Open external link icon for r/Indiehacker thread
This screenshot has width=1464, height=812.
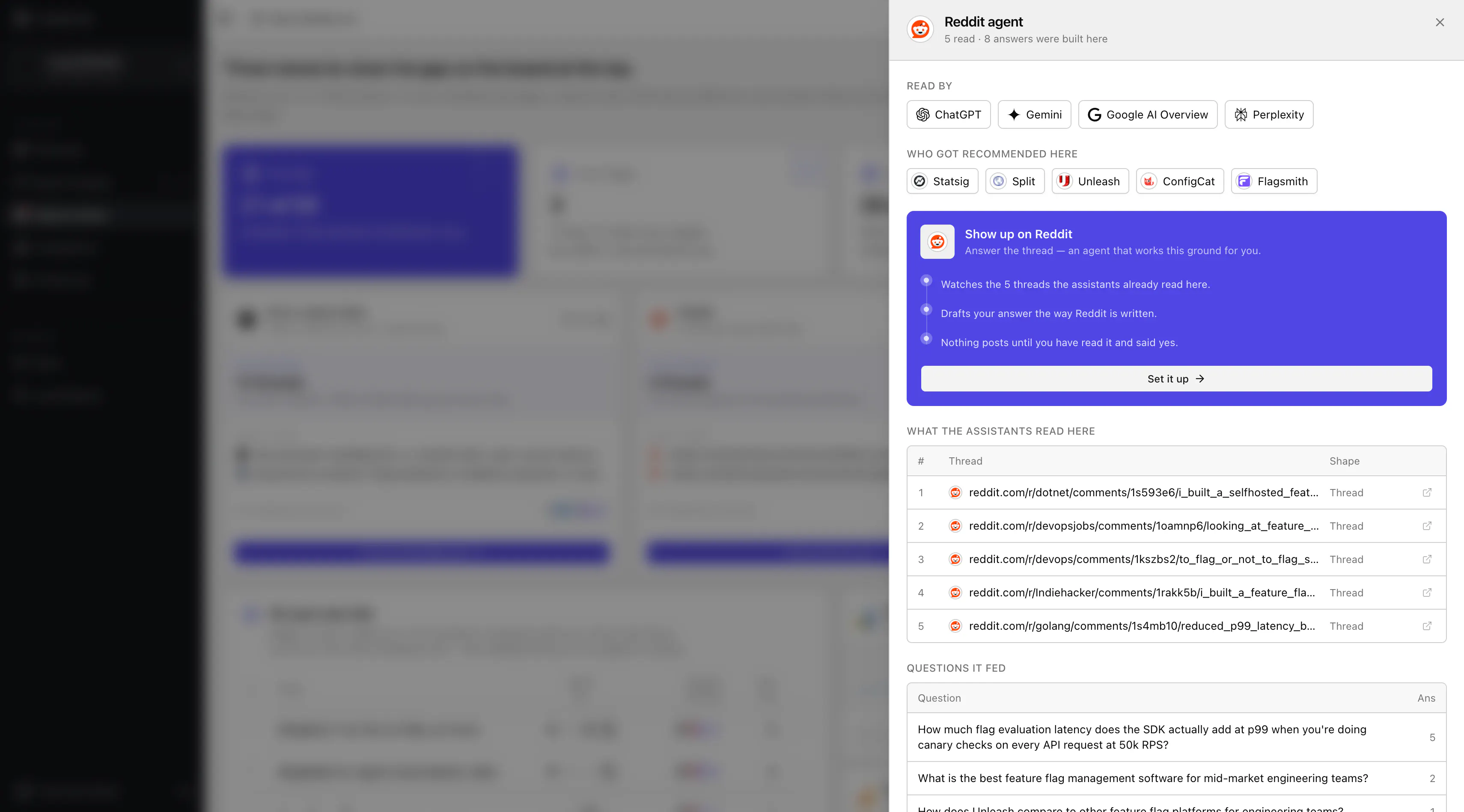[1426, 593]
